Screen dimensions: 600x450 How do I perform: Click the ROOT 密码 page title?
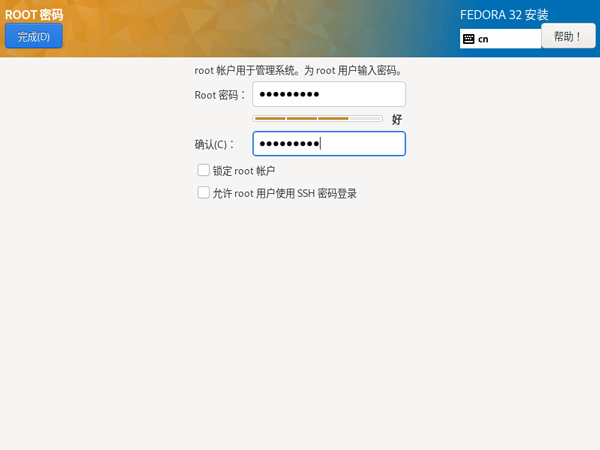[34, 15]
